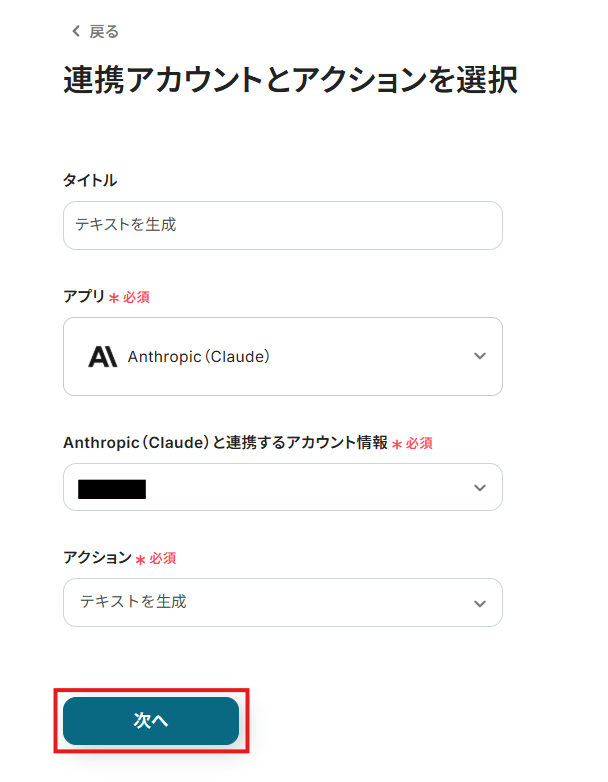608x782 pixels.
Task: Click the back chevron arrow icon
Action: (x=75, y=32)
